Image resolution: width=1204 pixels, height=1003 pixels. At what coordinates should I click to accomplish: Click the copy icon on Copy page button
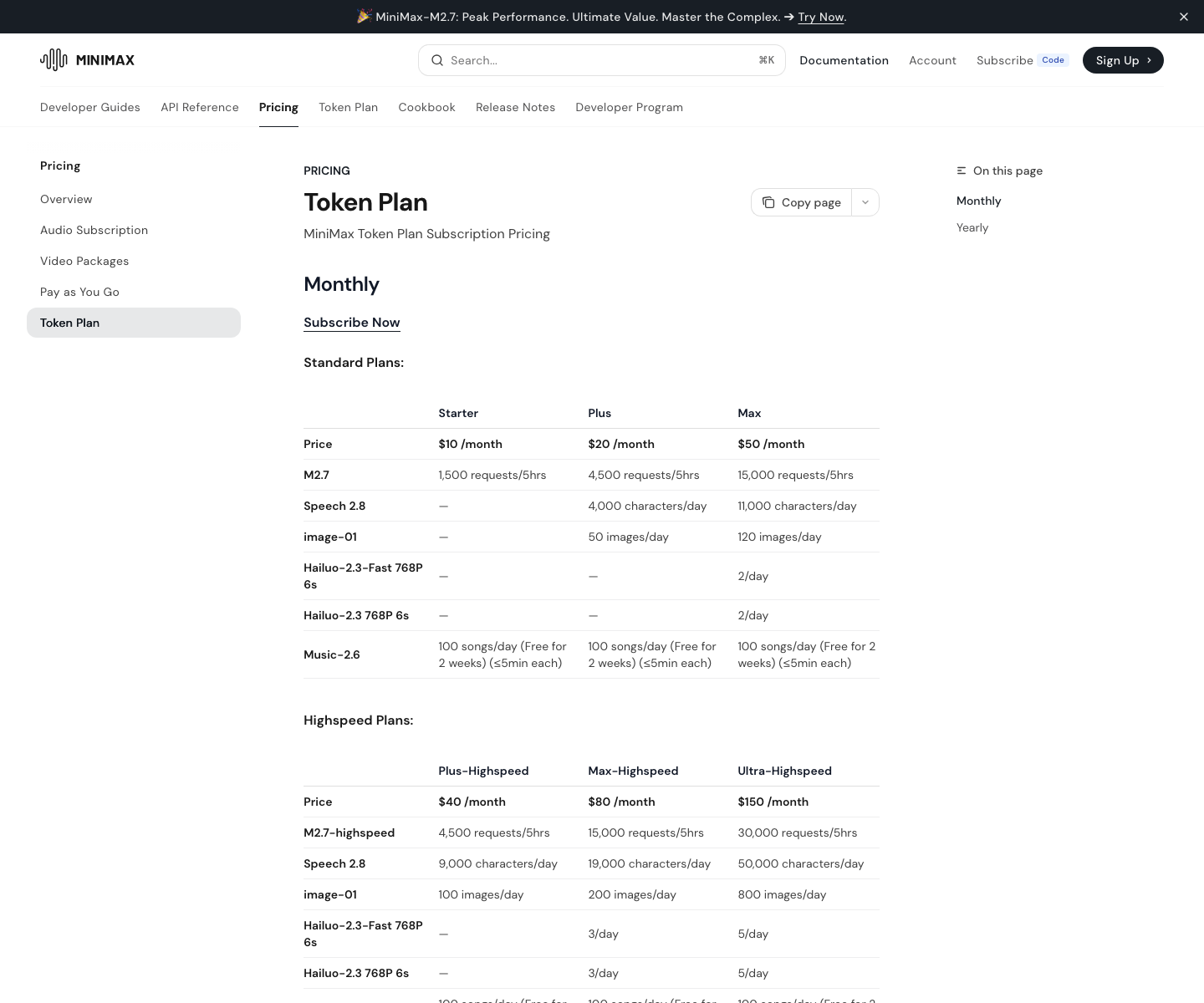[x=768, y=202]
